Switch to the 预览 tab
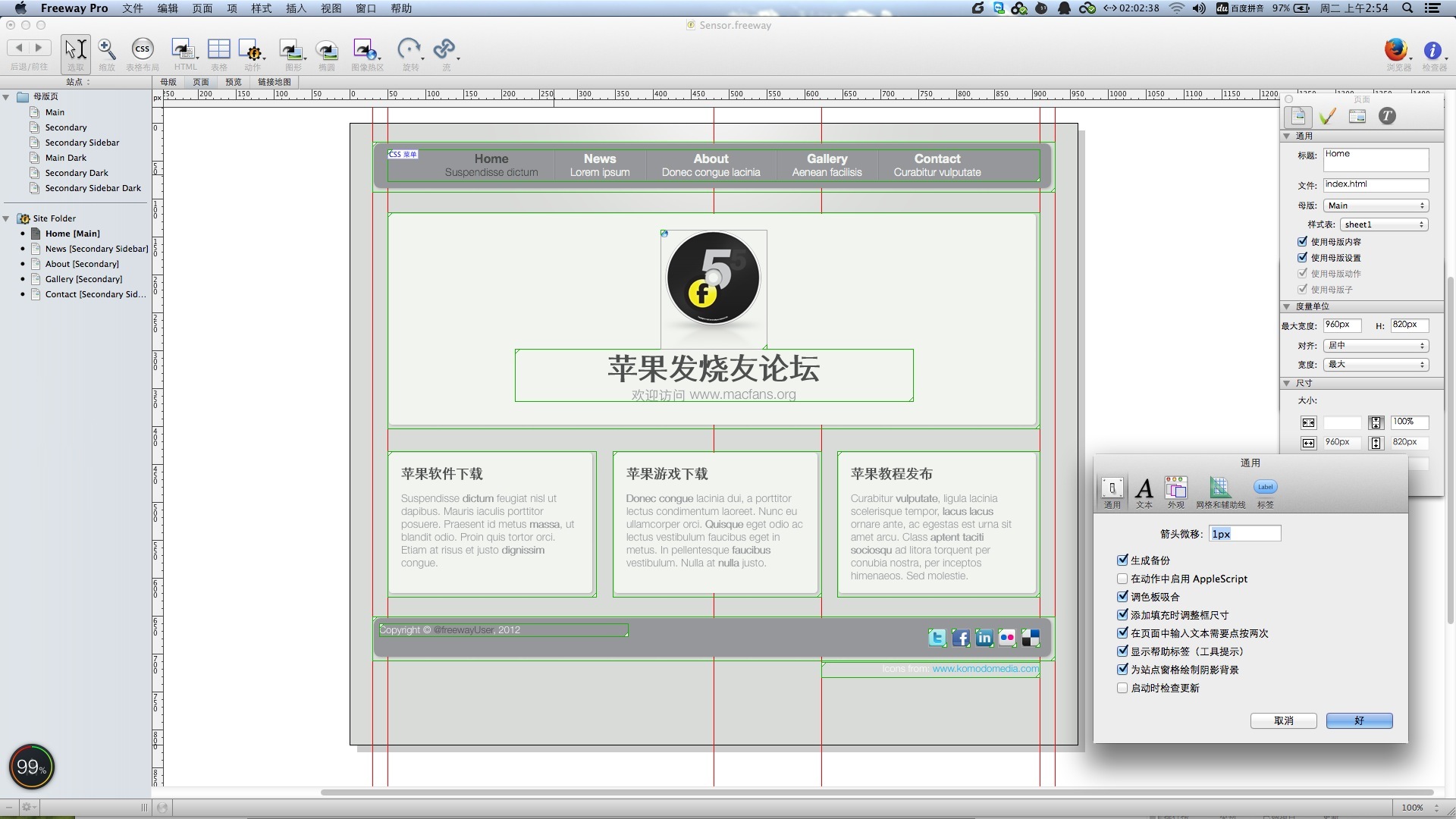Screen dimensions: 1456x819 (x=234, y=82)
